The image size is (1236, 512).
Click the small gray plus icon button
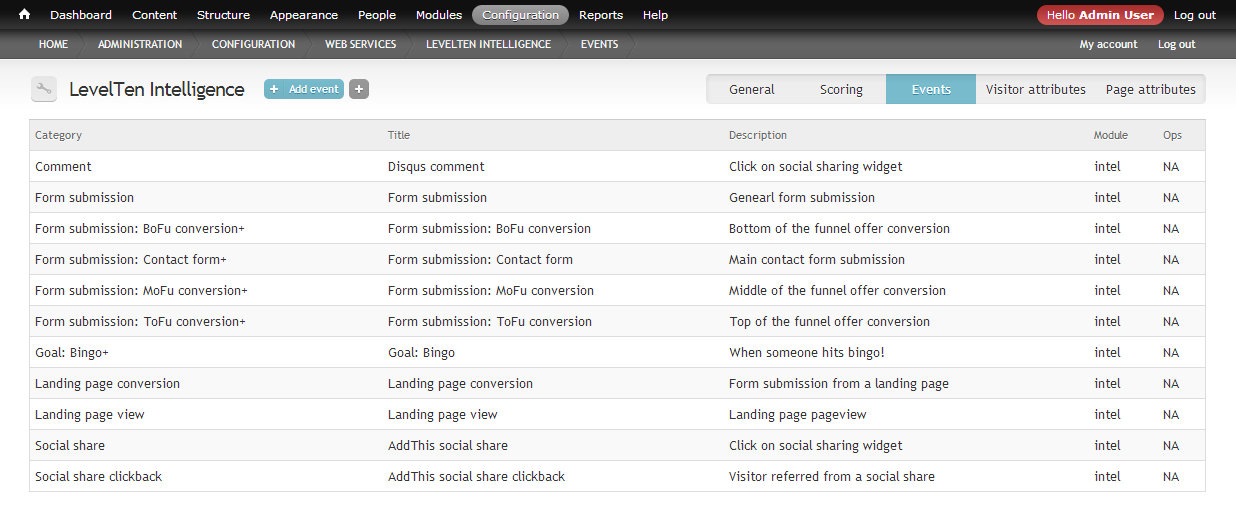[x=359, y=89]
